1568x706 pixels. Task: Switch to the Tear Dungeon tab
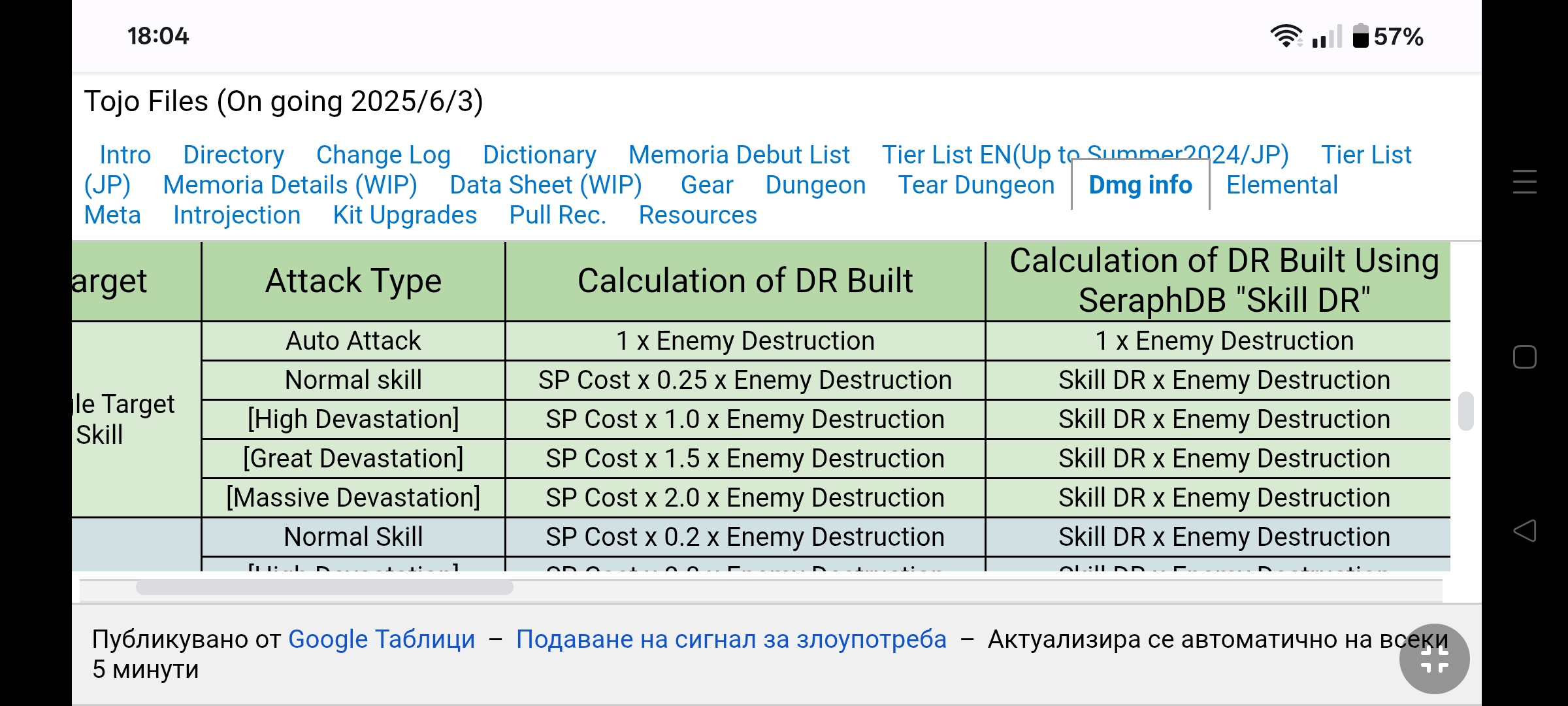(x=976, y=185)
